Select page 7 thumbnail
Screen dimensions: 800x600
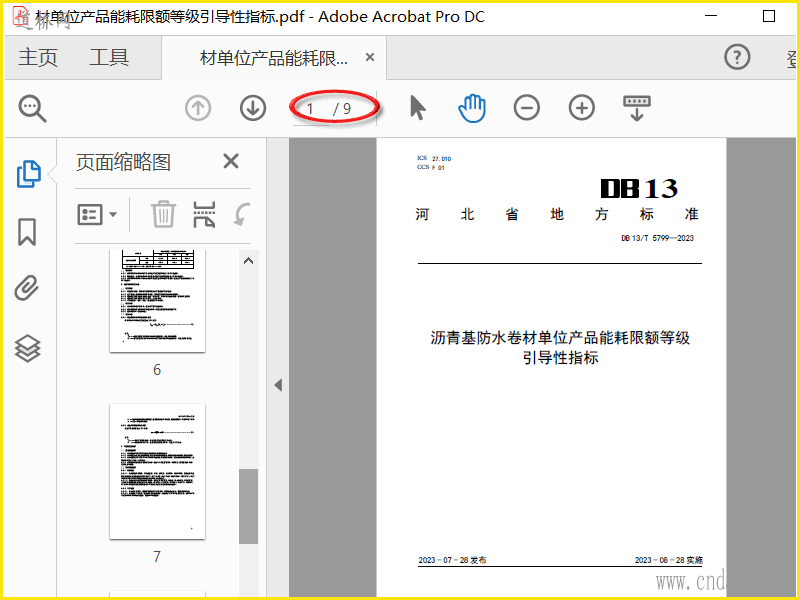(157, 471)
